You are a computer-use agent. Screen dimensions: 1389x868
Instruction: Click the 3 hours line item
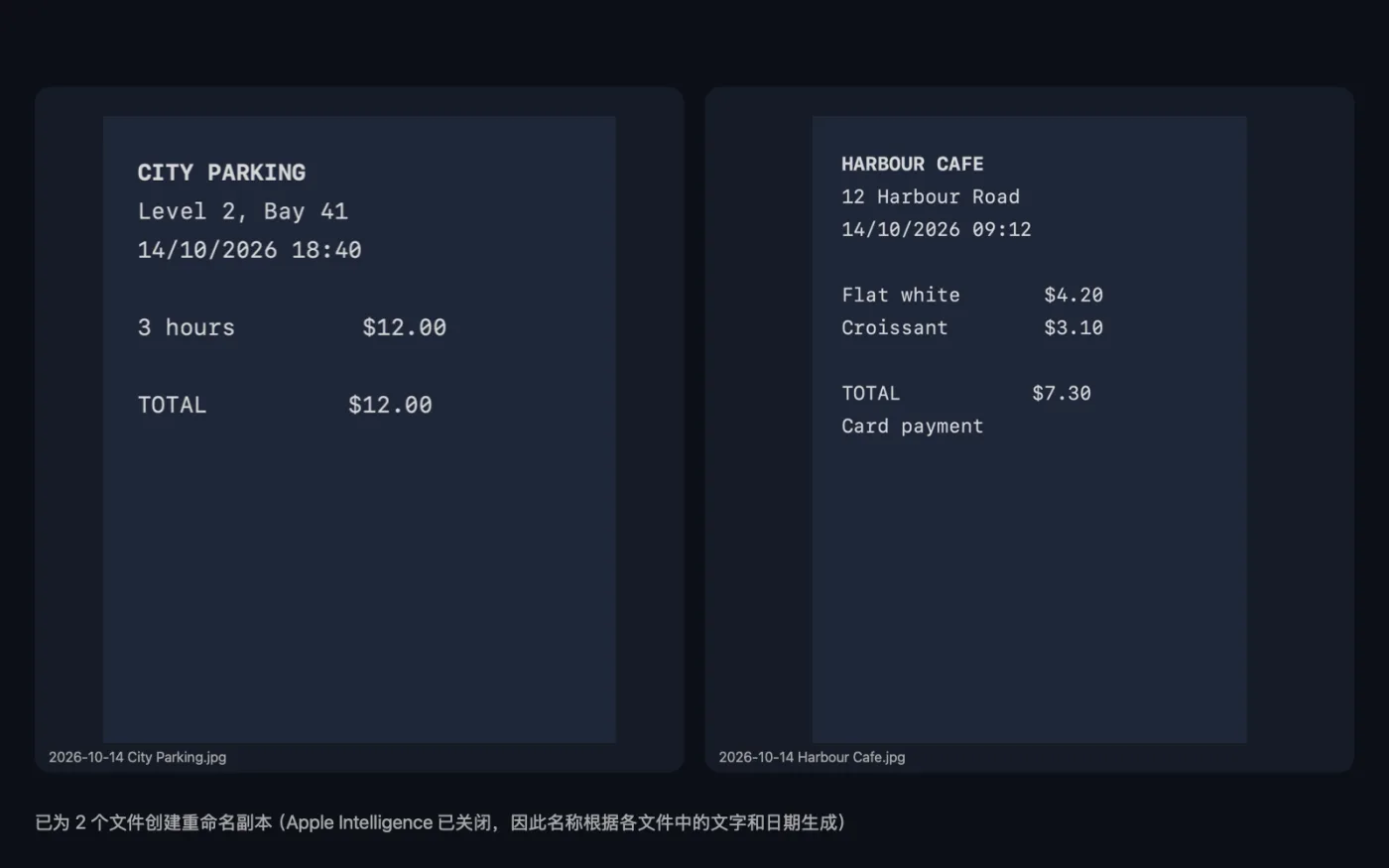[187, 327]
